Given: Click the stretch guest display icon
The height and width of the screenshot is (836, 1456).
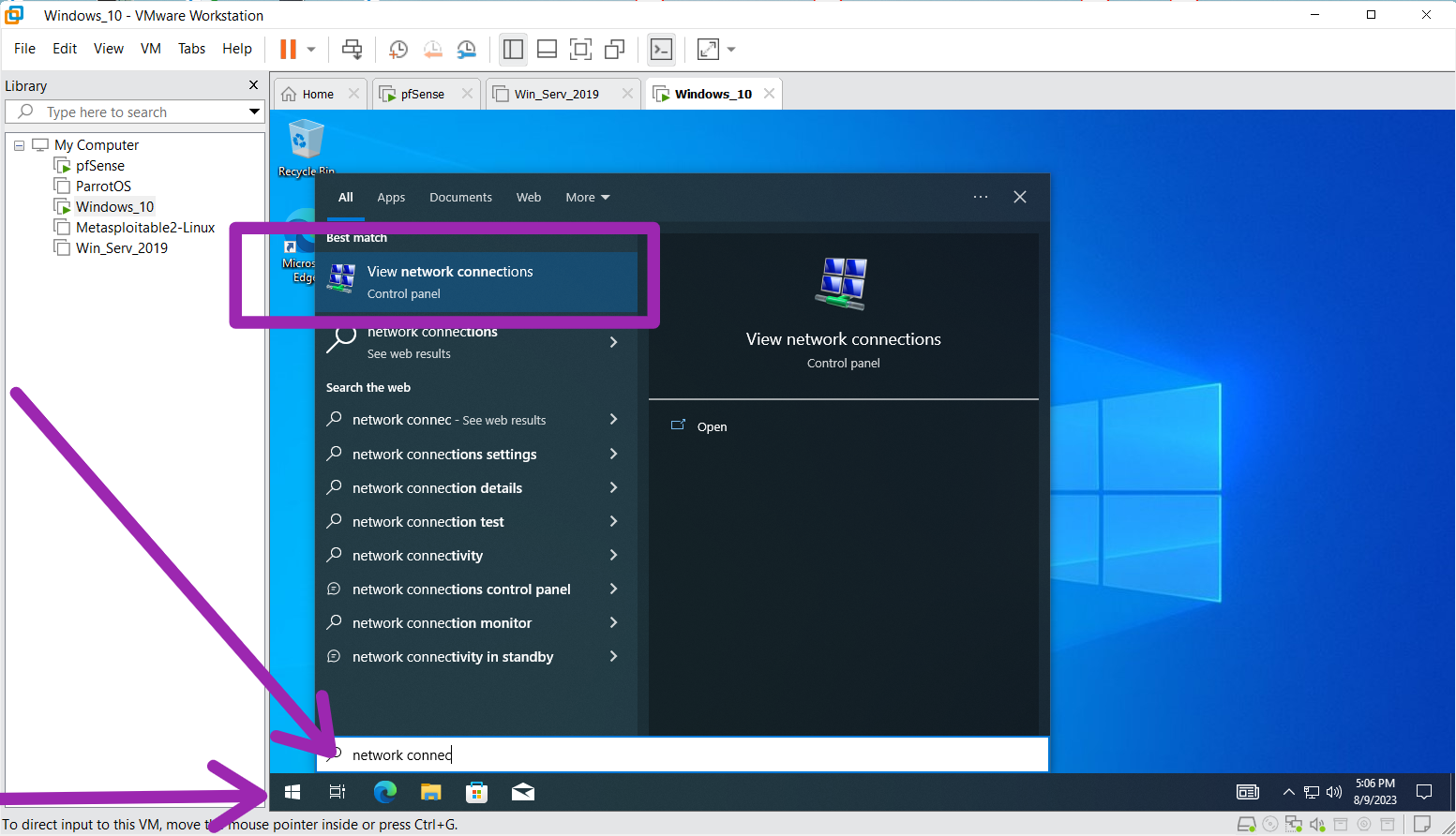Looking at the screenshot, I should [x=708, y=49].
